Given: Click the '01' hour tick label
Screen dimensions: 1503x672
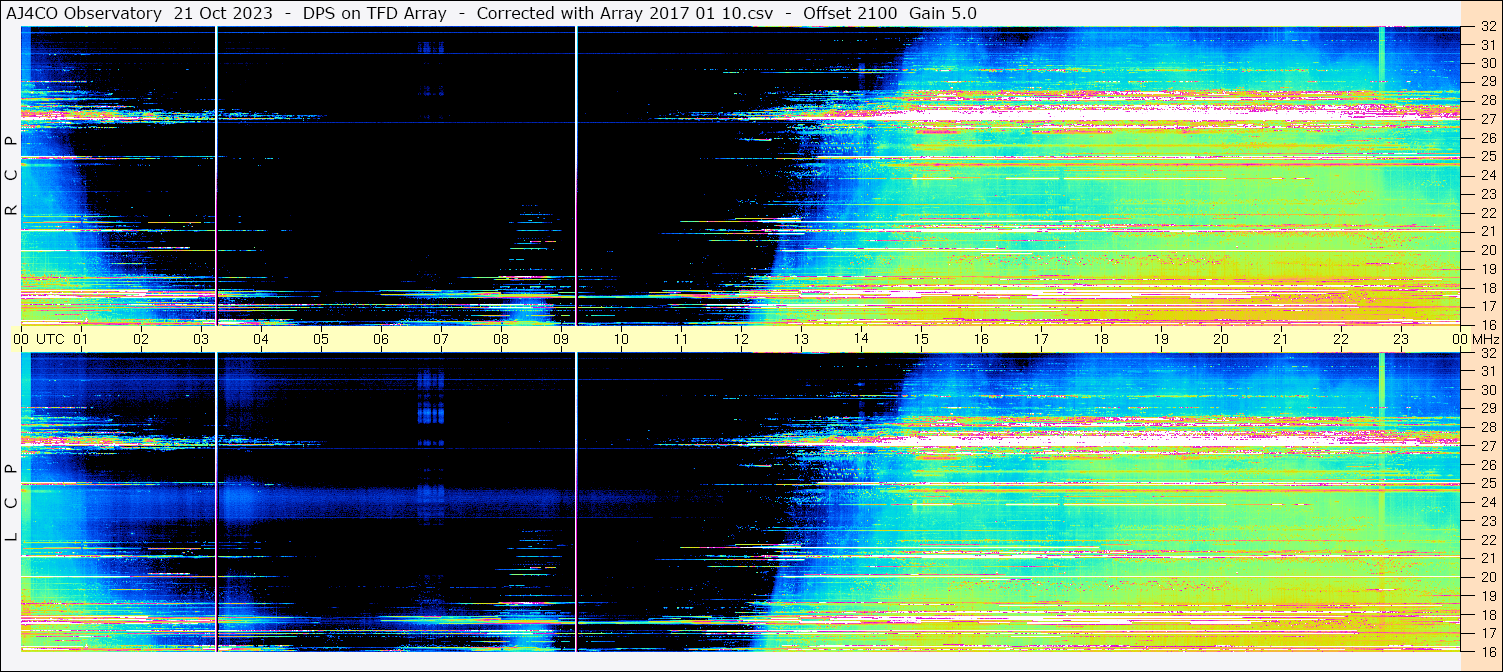Looking at the screenshot, I should point(81,339).
